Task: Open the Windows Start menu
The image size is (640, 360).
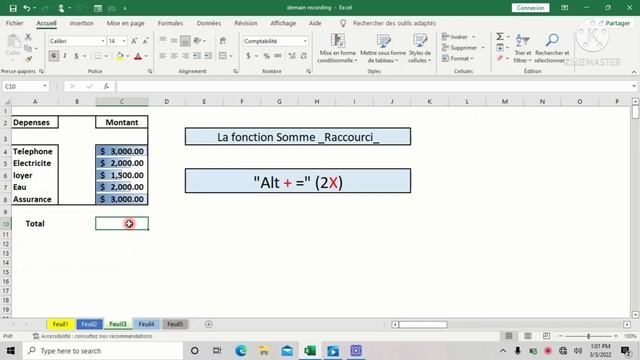Action: coord(11,351)
